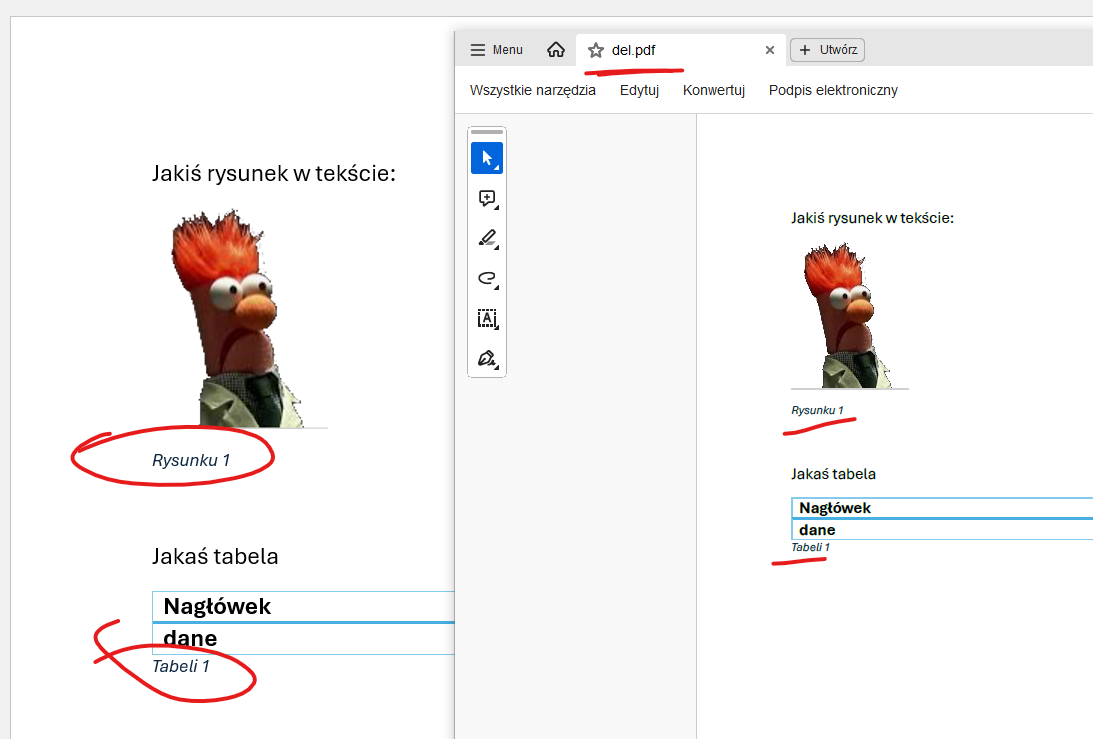
Task: Star the del.pdf document
Action: pos(595,50)
